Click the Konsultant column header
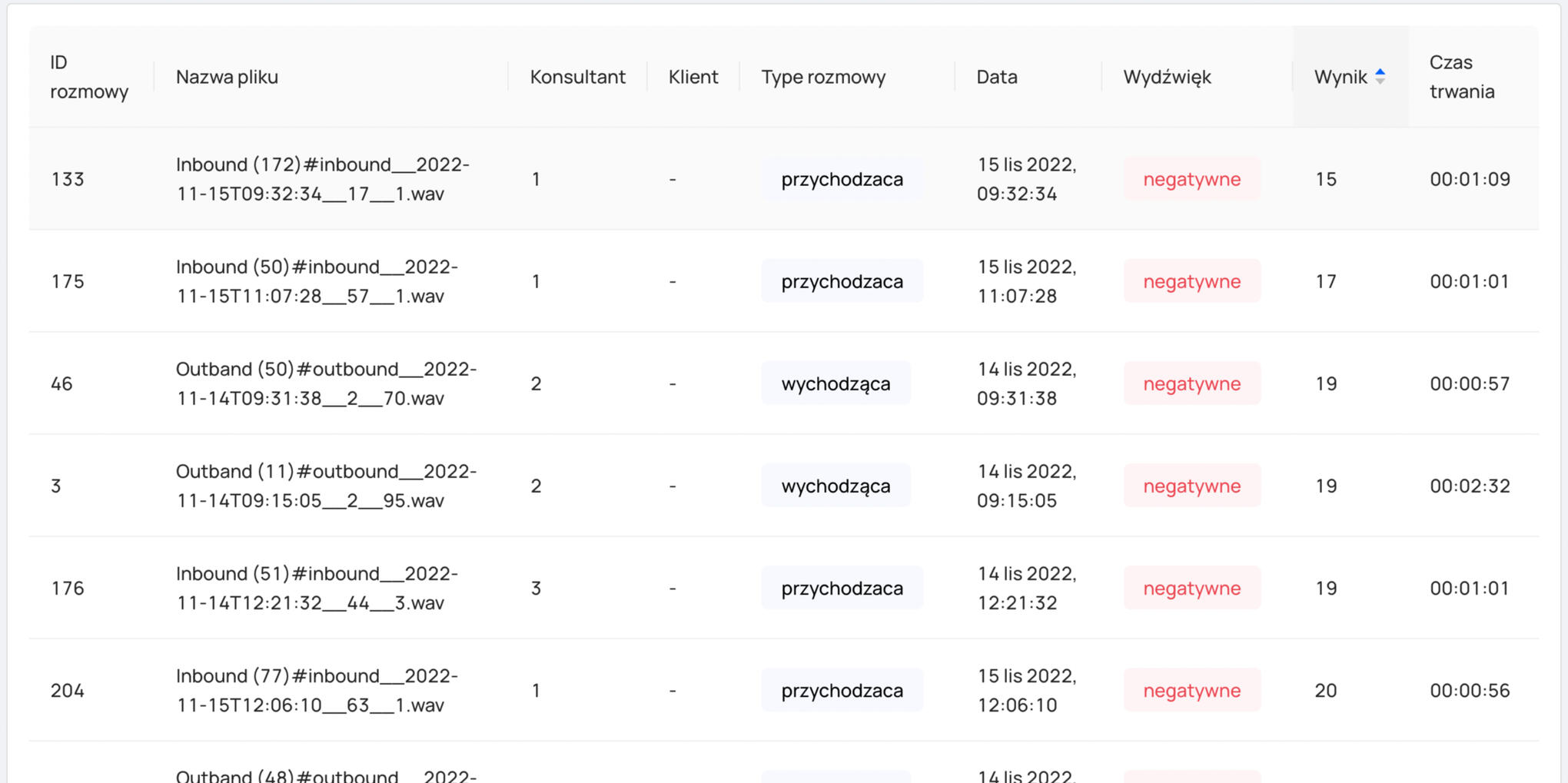Image resolution: width=1568 pixels, height=783 pixels. tap(577, 77)
